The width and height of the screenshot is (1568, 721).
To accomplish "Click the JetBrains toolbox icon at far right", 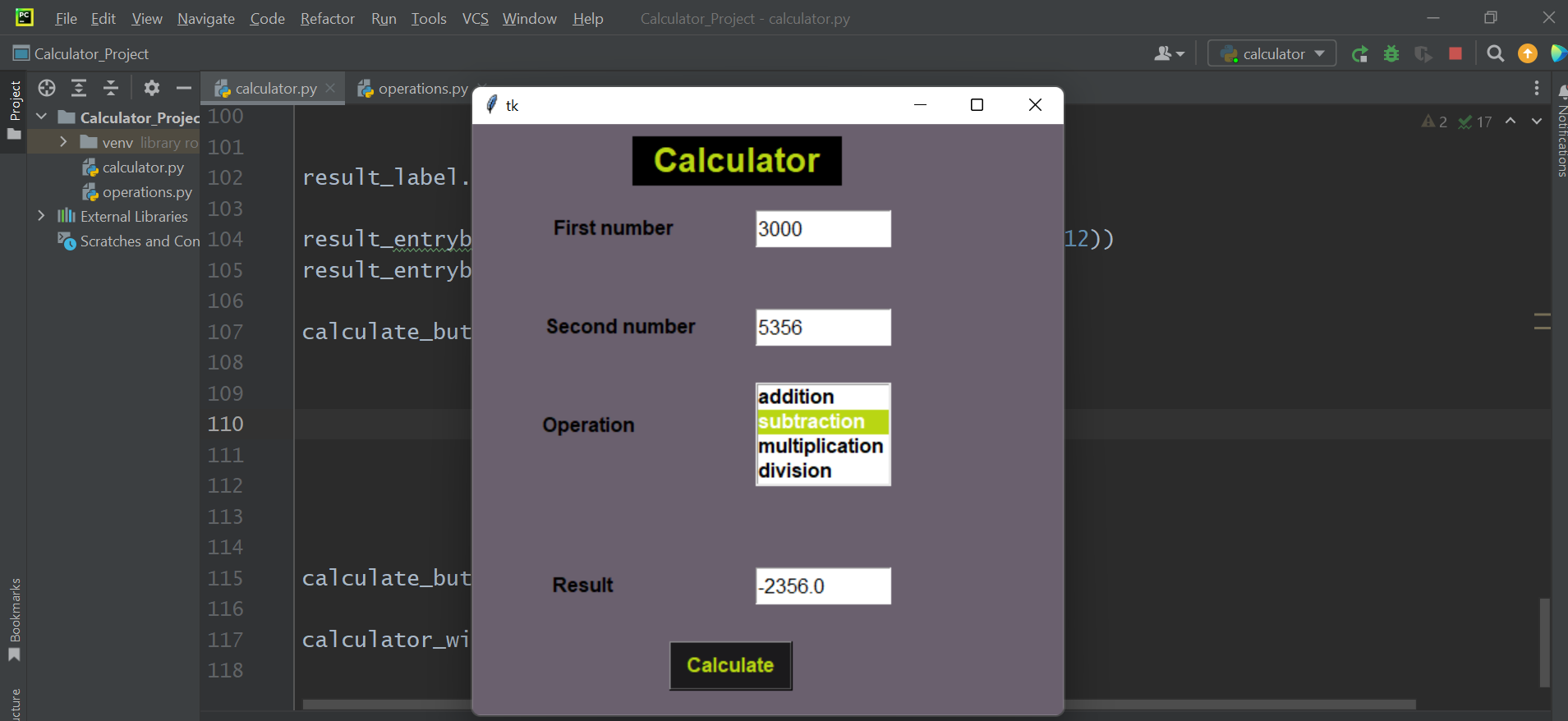I will [x=1559, y=54].
